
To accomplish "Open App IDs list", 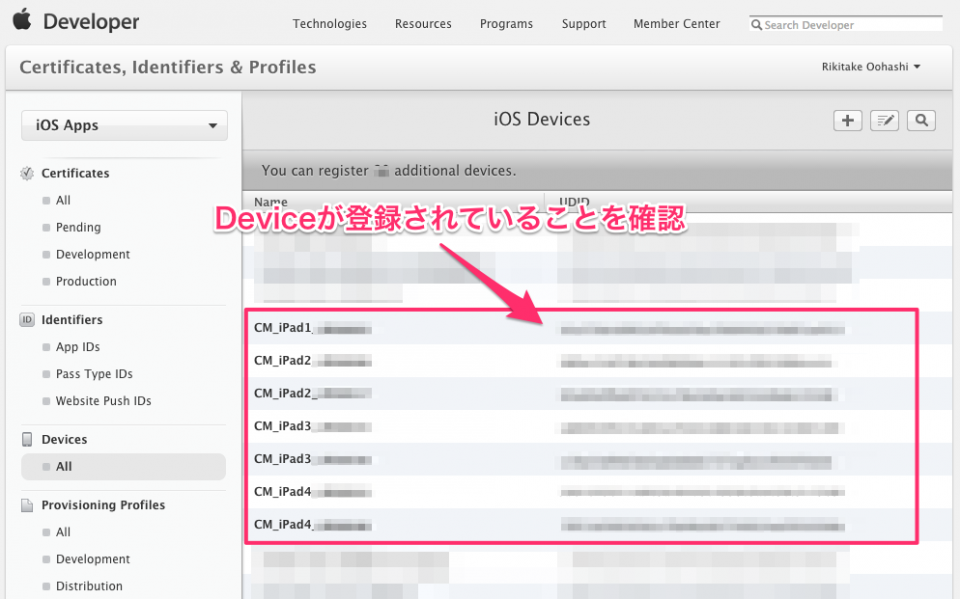I will pos(78,347).
